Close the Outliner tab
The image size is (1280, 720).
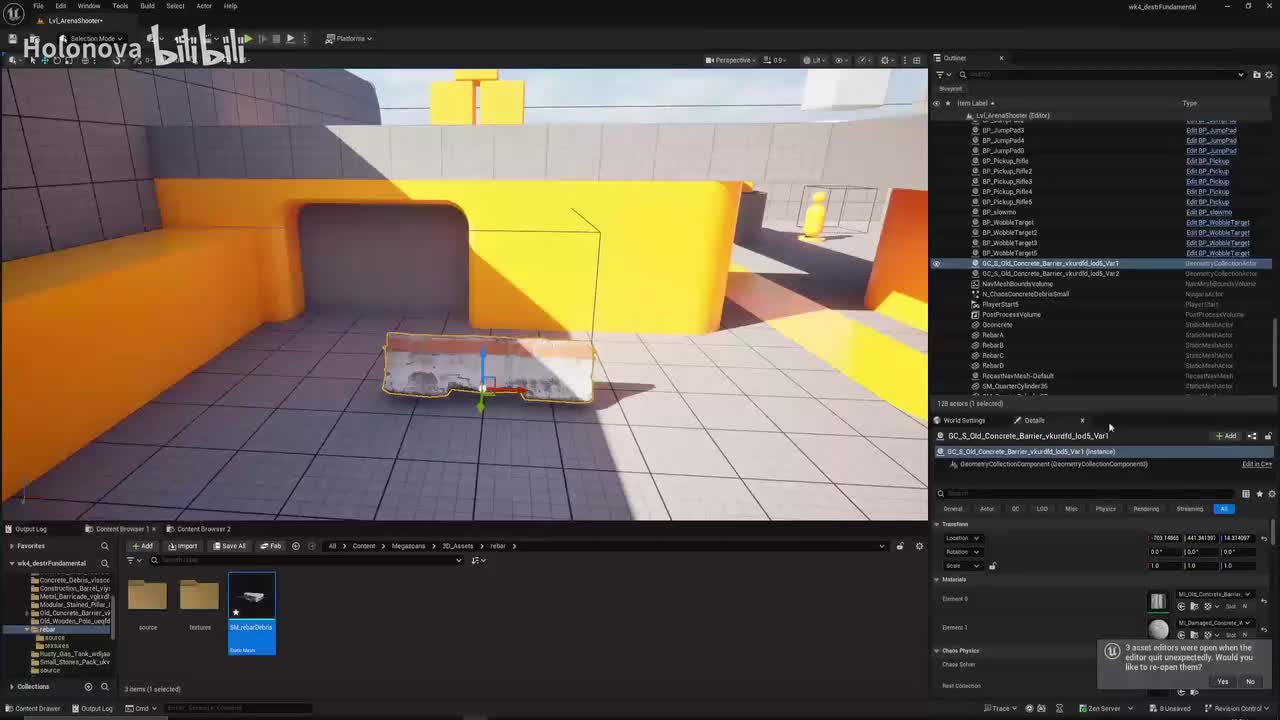coord(1001,58)
